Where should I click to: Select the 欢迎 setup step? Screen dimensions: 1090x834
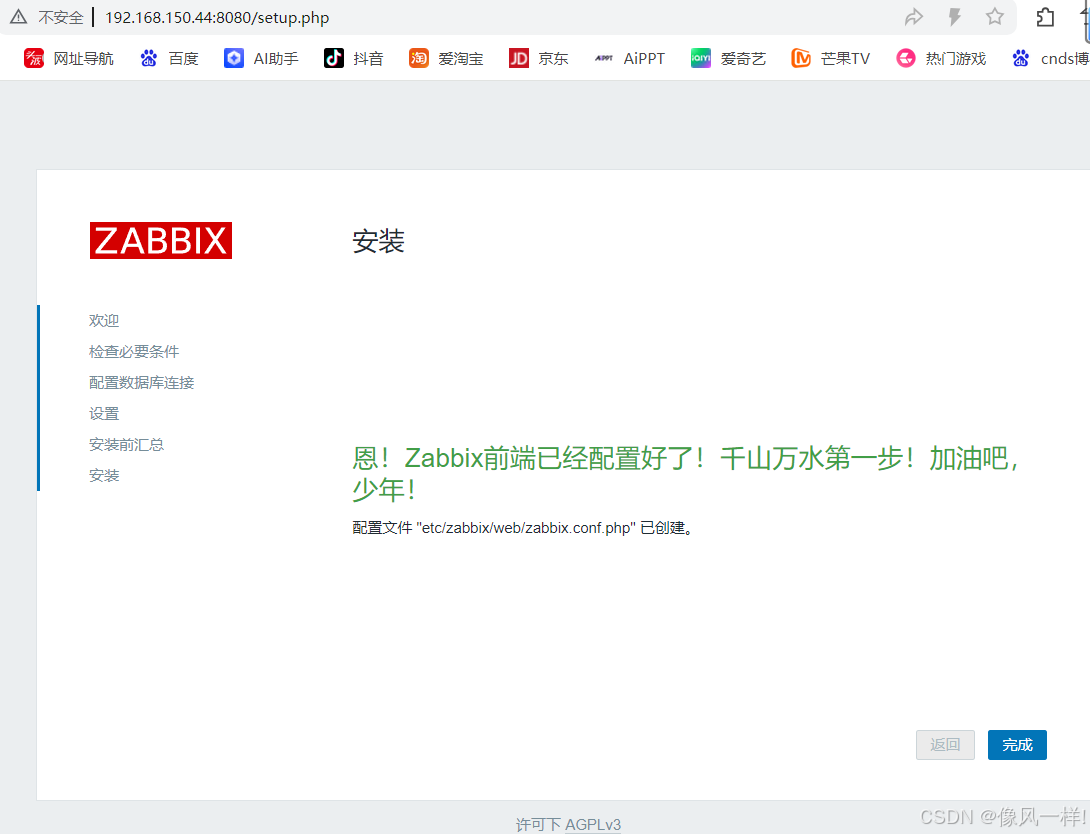pos(104,320)
